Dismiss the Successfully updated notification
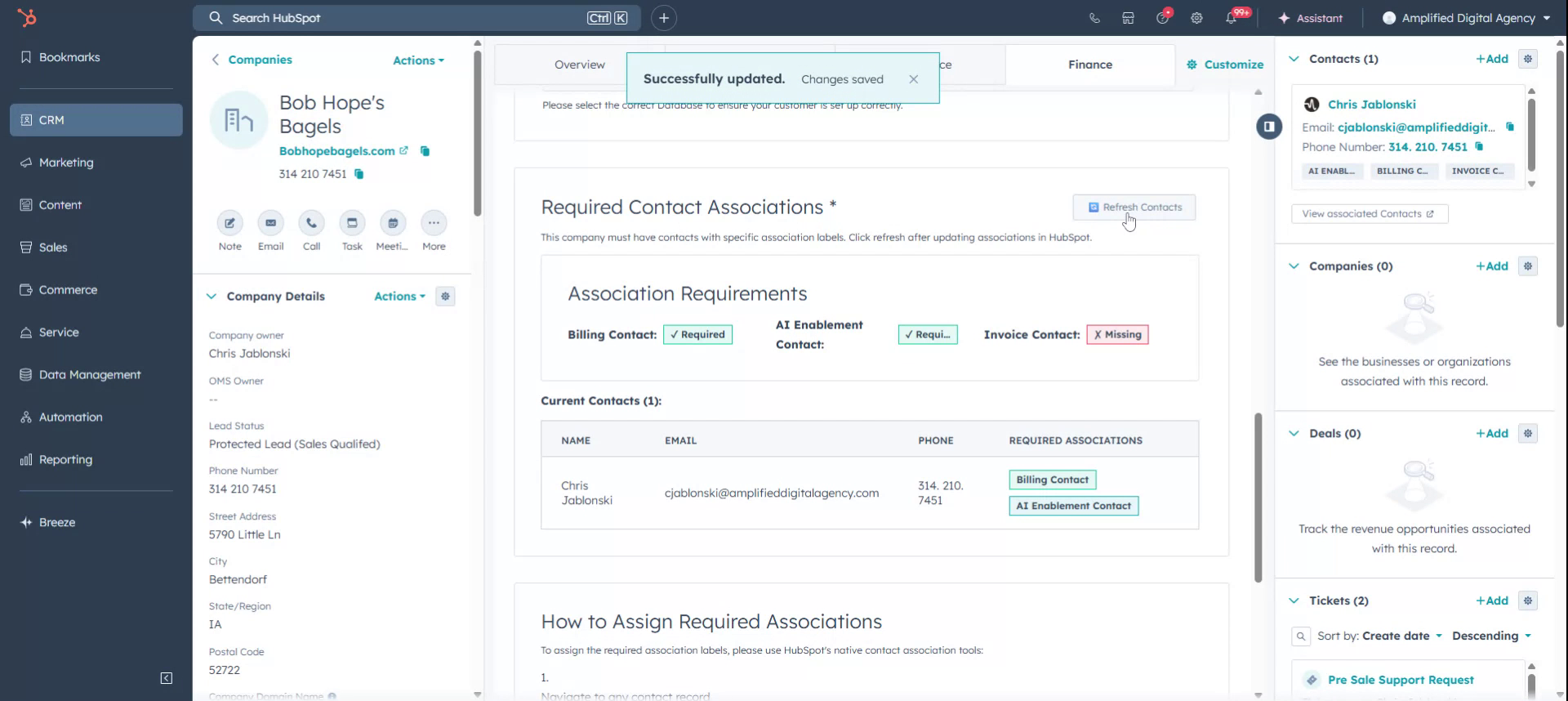 coord(913,79)
